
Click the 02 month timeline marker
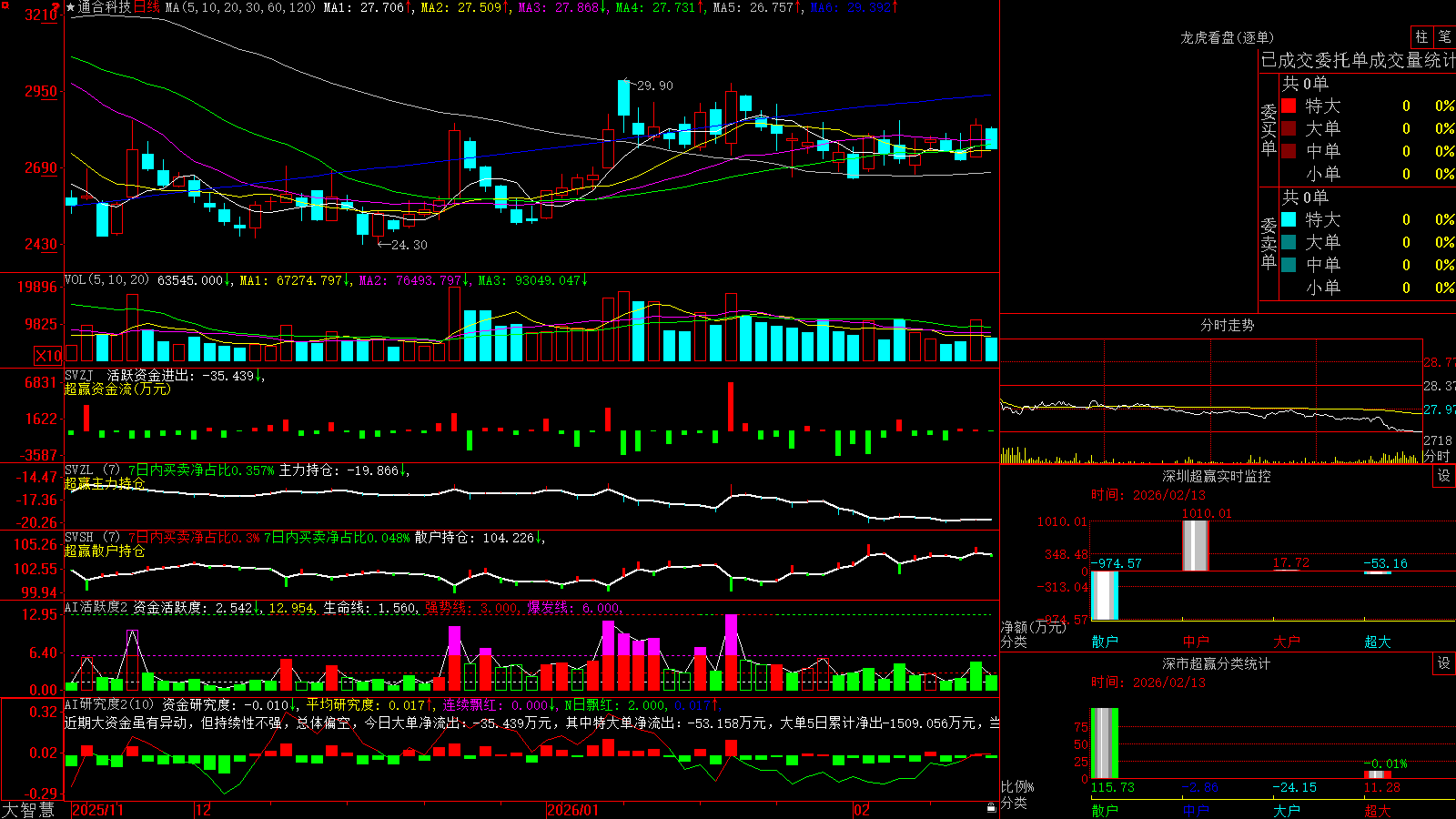click(862, 810)
